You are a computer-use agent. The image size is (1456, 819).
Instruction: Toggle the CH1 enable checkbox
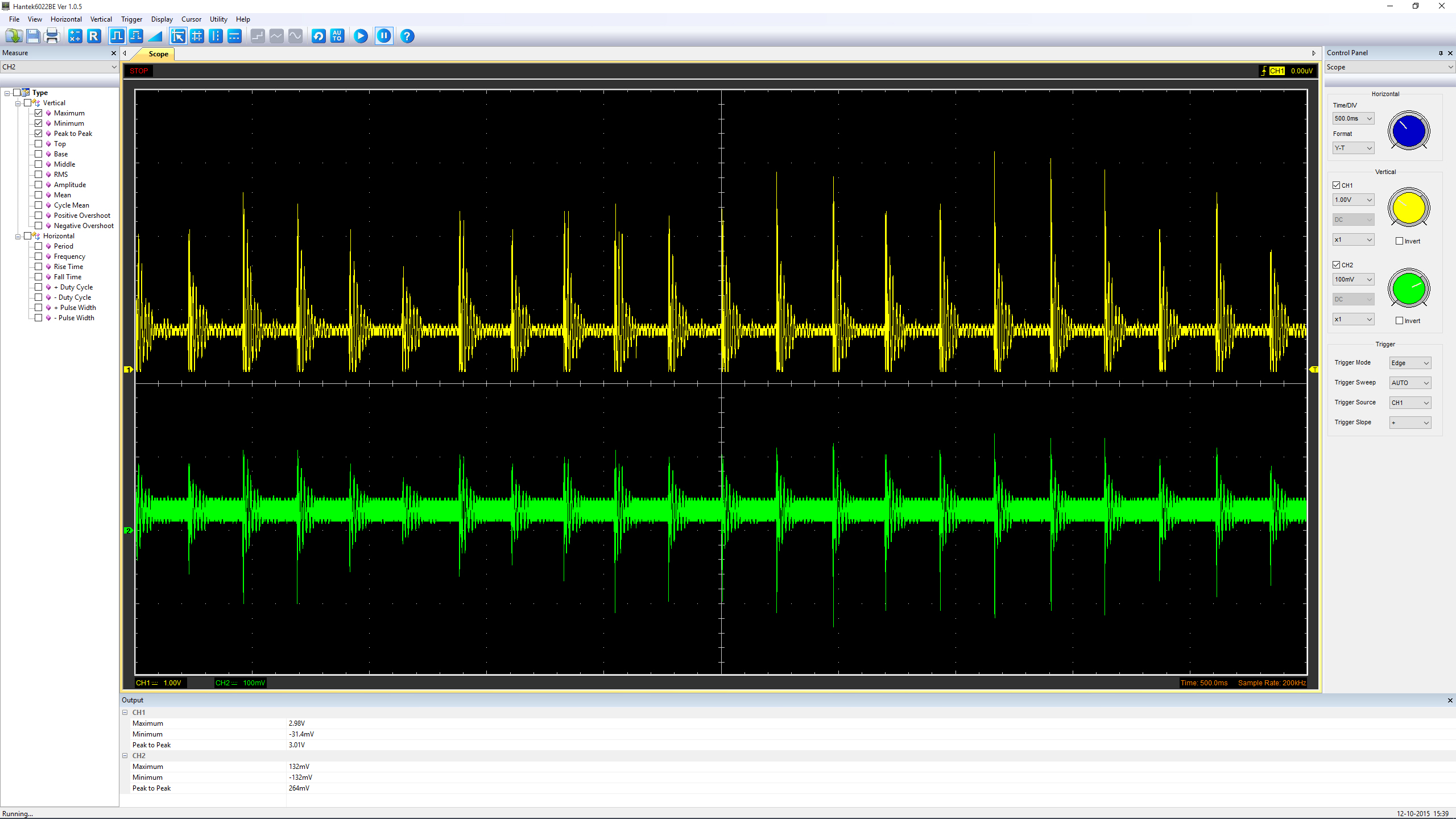(x=1337, y=185)
